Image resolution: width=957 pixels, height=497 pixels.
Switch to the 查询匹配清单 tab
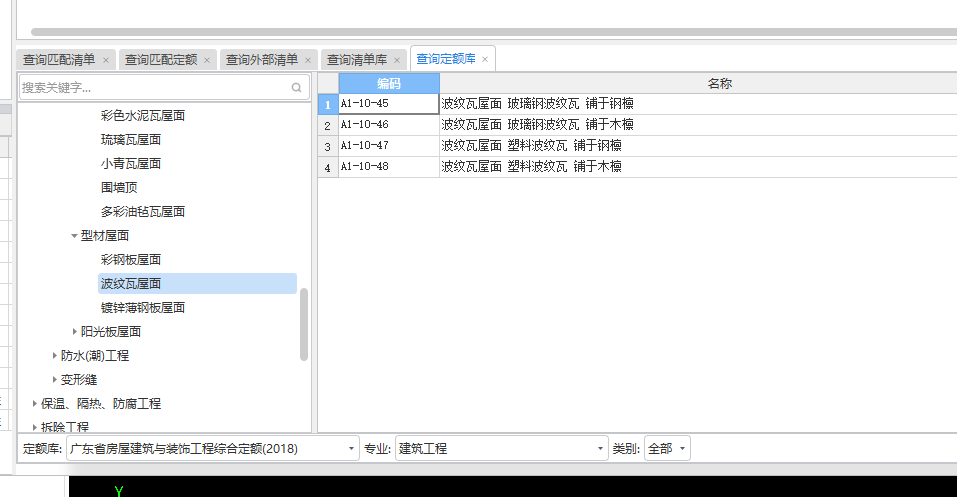59,60
